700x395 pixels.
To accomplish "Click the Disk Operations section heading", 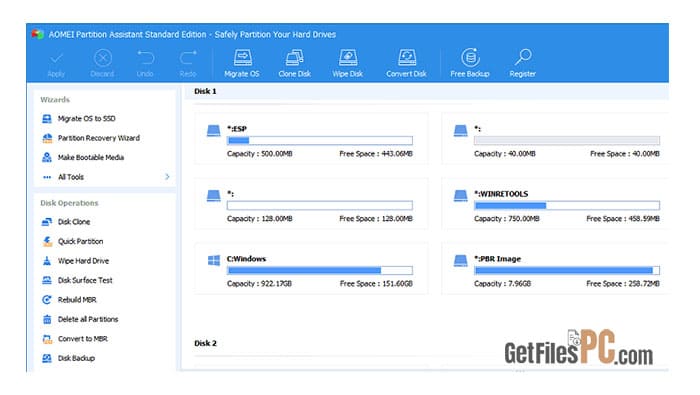I will pos(69,203).
